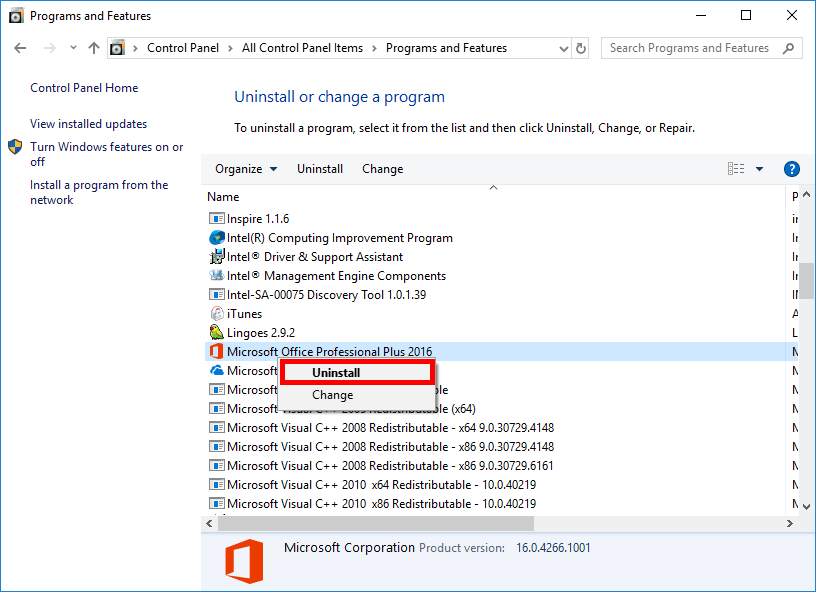This screenshot has height=592, width=816.
Task: Click the horizontal scrollbar left arrow
Action: [x=209, y=523]
